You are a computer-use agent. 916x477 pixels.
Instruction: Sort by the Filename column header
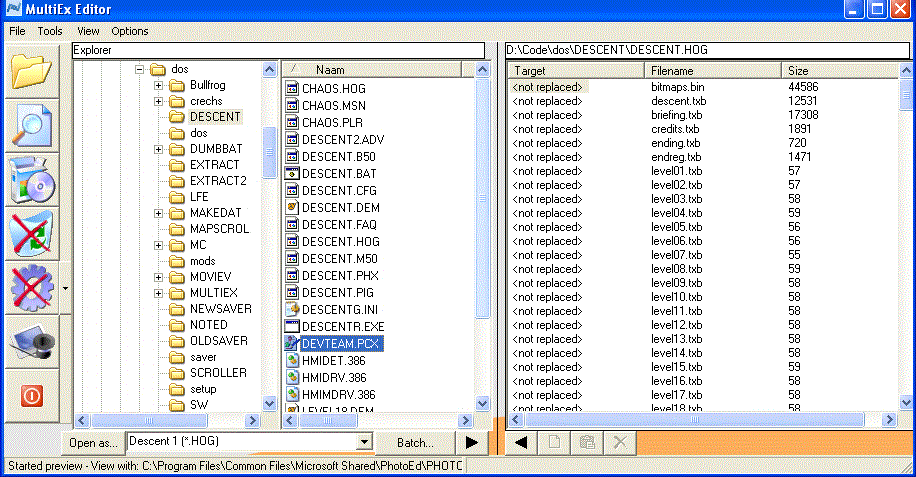click(x=713, y=71)
